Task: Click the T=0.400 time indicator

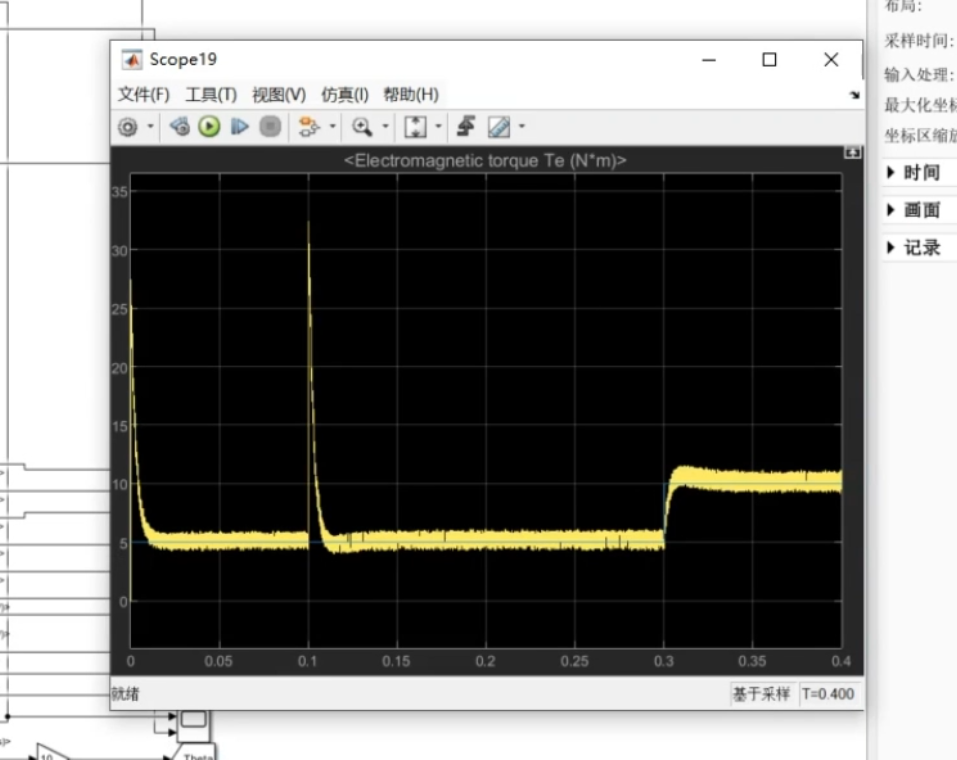Action: [x=828, y=694]
